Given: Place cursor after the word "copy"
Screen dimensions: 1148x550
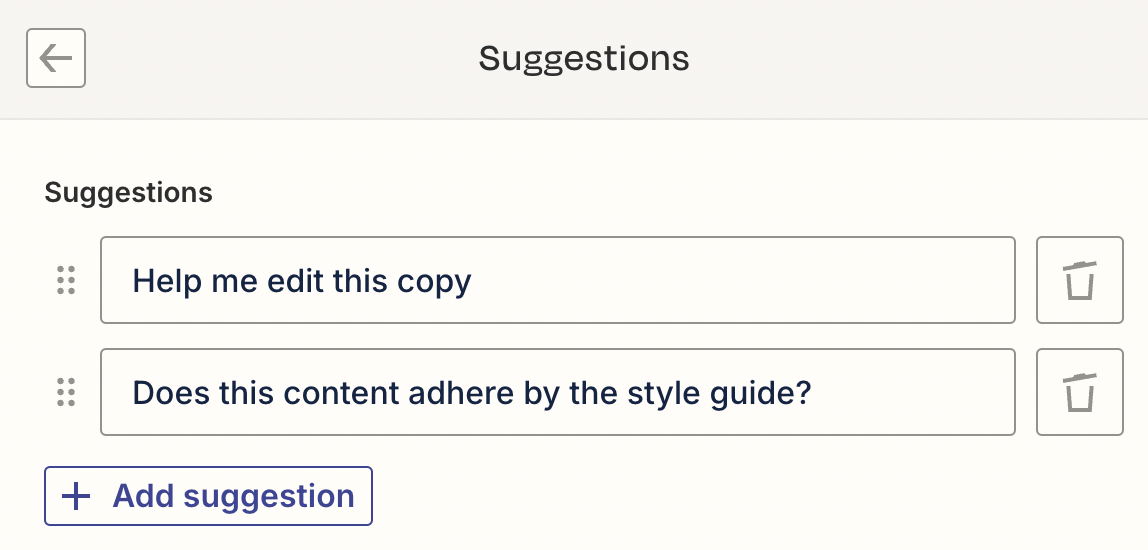Looking at the screenshot, I should click(x=473, y=282).
